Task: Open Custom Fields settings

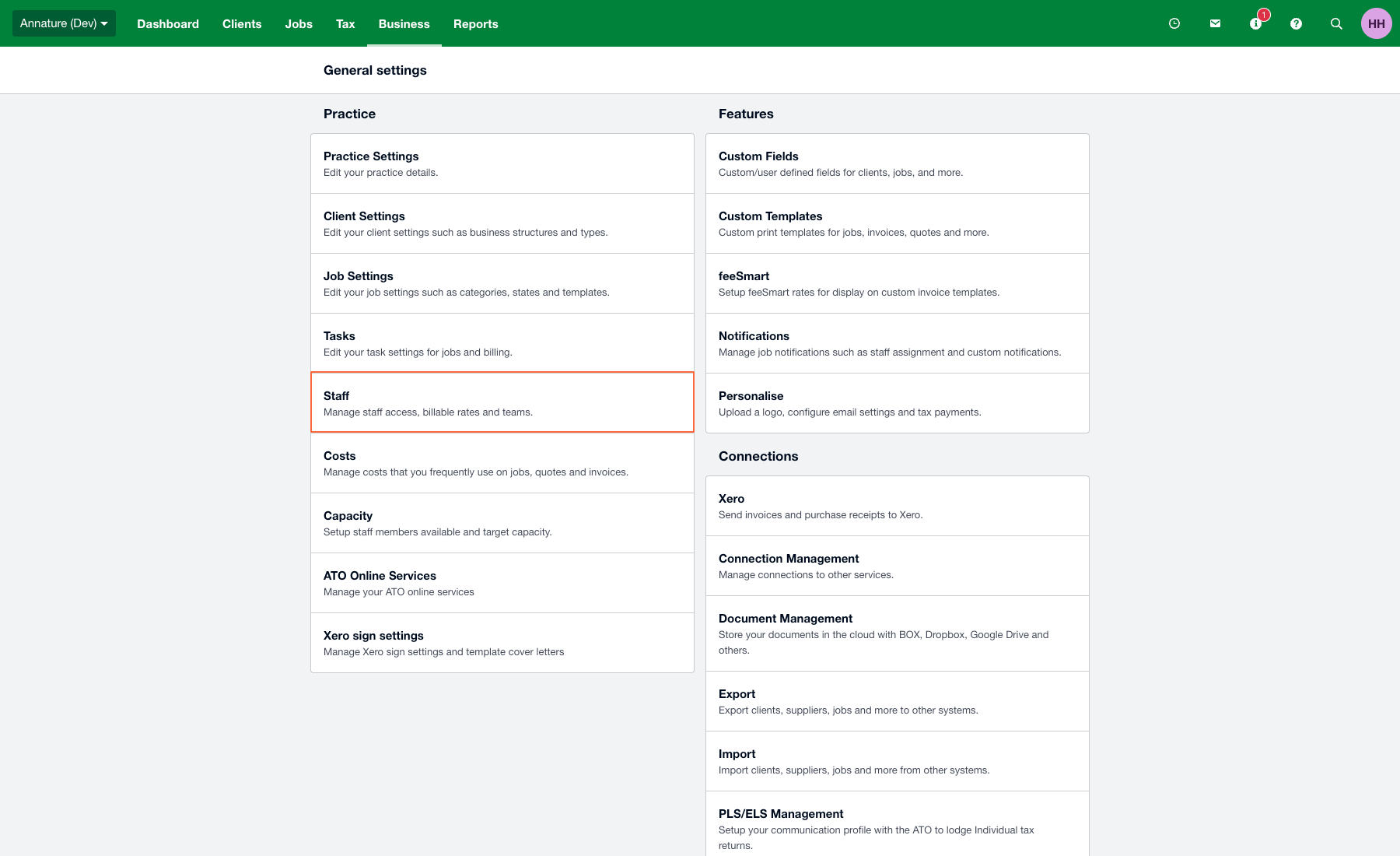Action: click(x=897, y=163)
